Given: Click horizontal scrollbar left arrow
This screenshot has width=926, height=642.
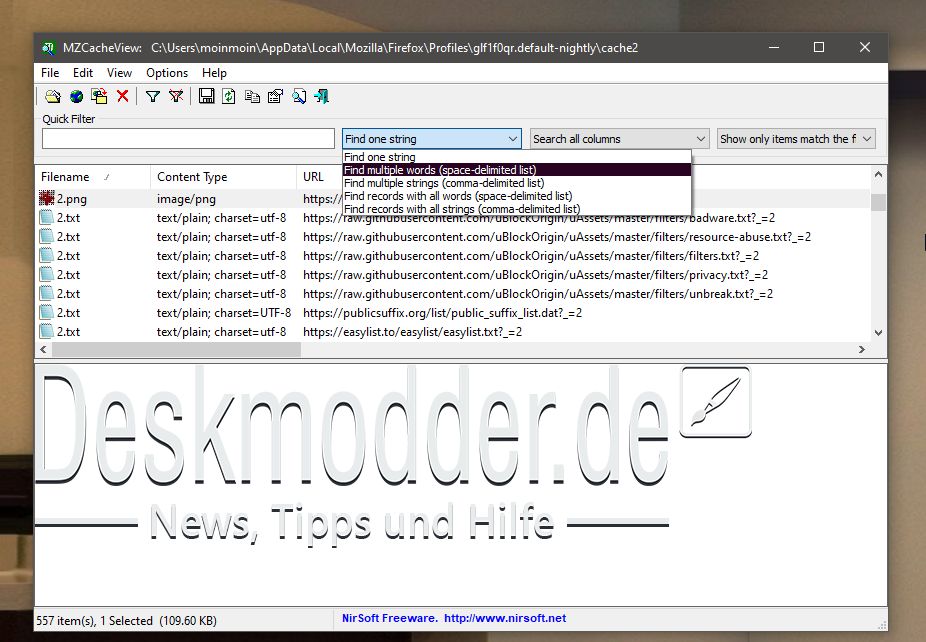Looking at the screenshot, I should [x=43, y=349].
